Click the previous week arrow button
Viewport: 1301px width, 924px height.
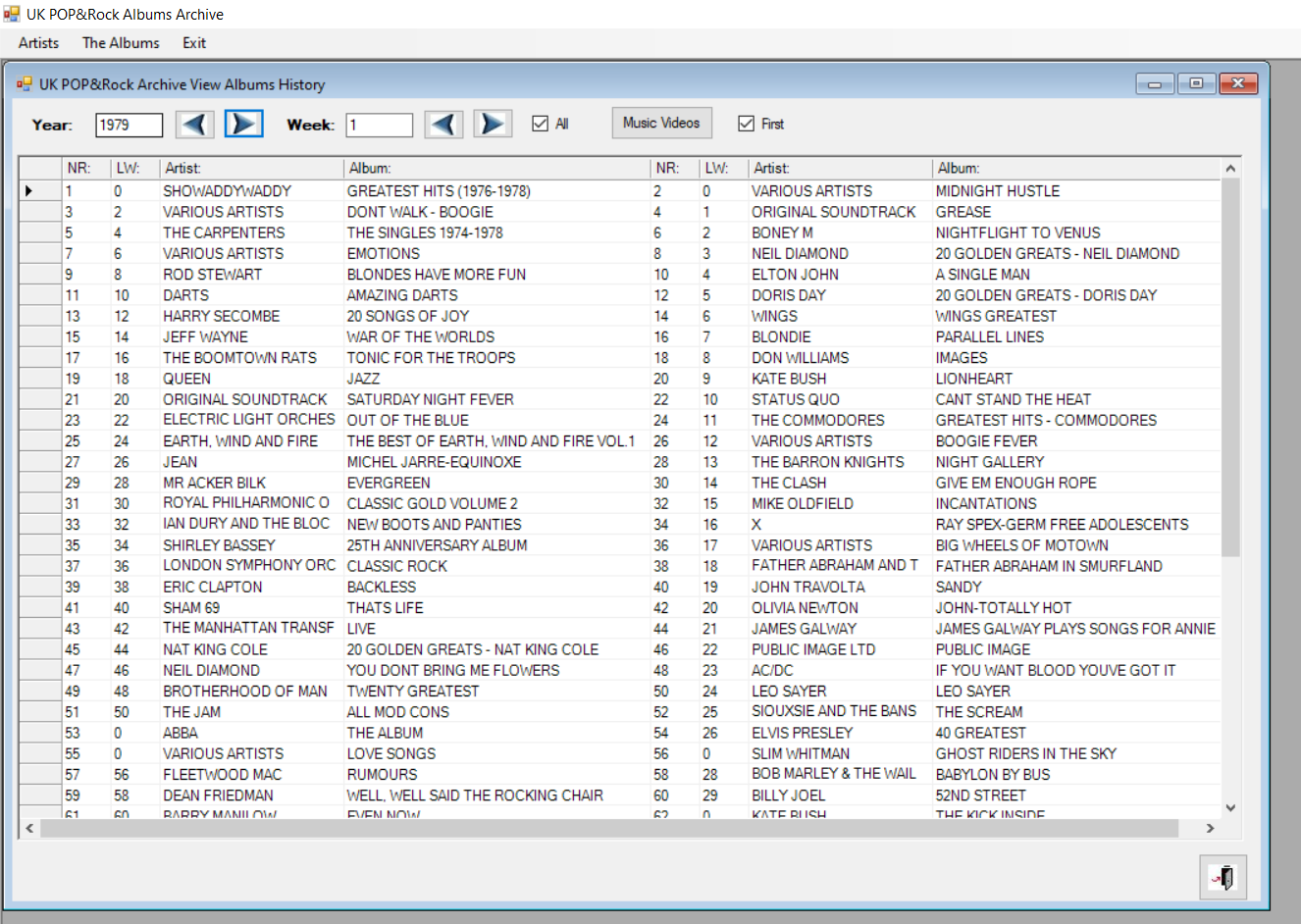pyautogui.click(x=444, y=124)
